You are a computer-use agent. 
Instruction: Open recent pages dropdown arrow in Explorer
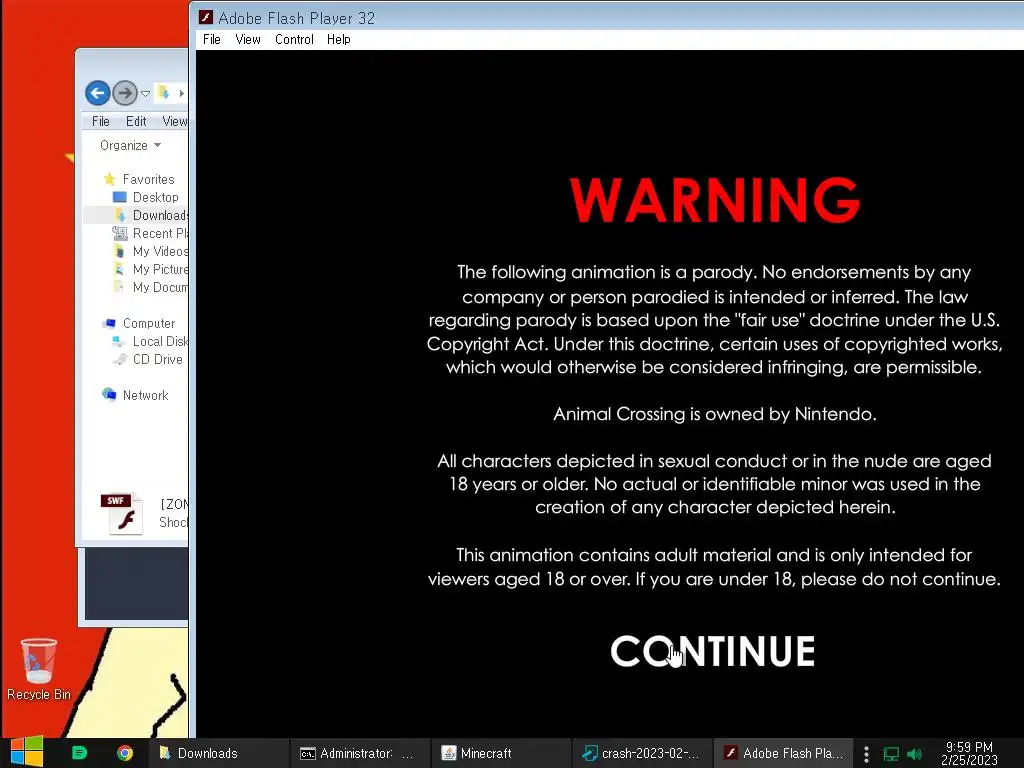point(146,93)
